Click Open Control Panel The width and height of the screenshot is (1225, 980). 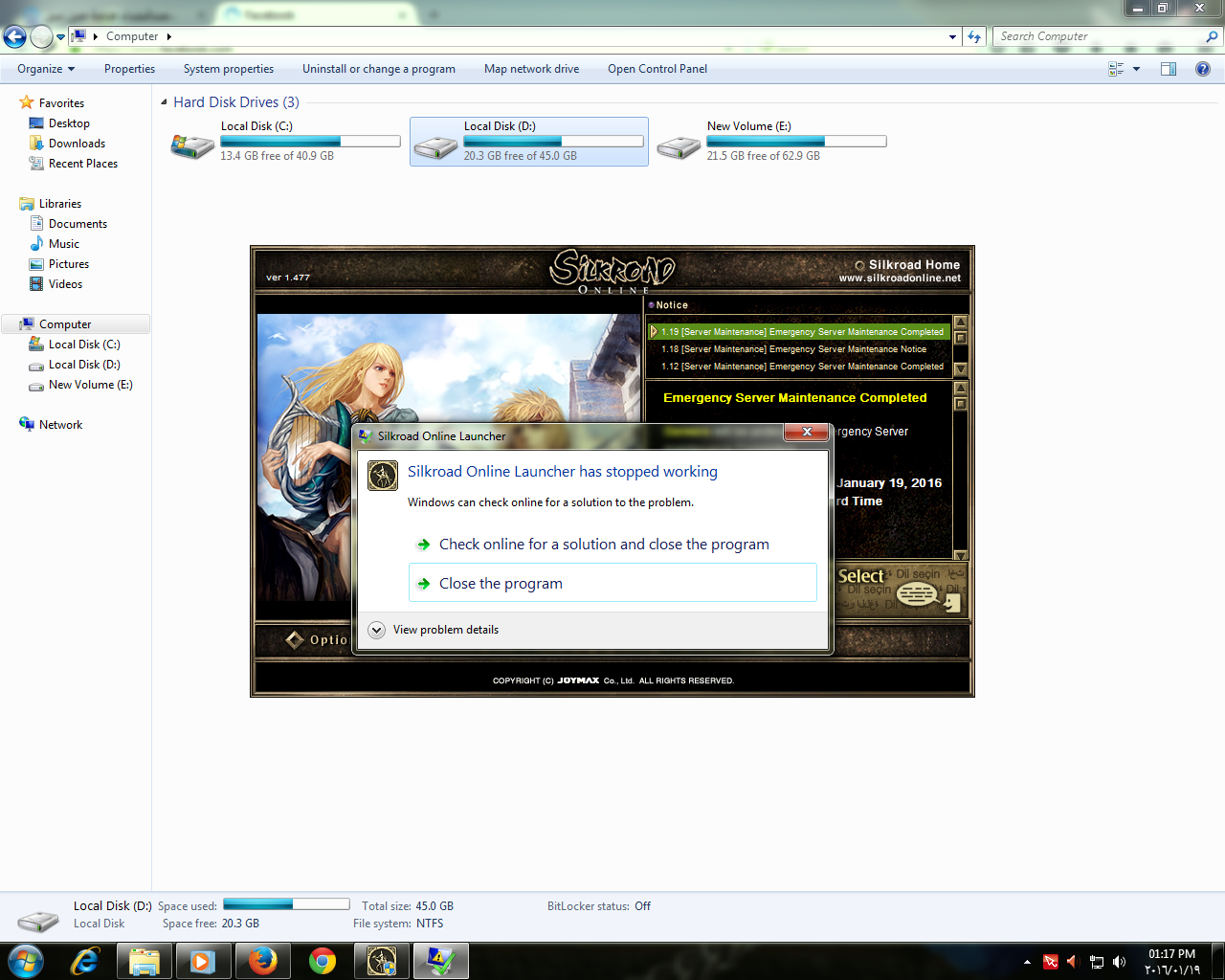point(657,69)
